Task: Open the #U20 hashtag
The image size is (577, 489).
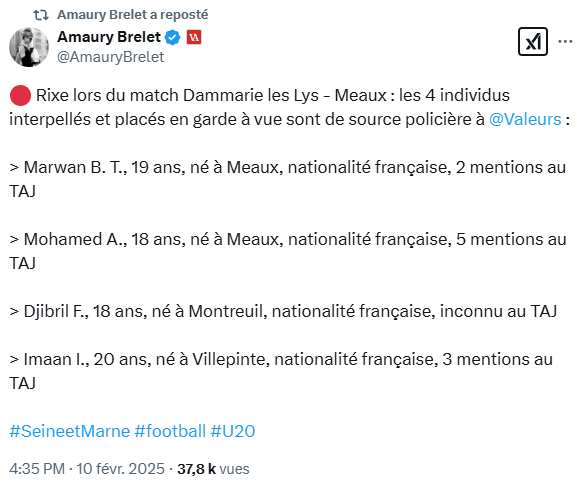Action: [x=233, y=431]
